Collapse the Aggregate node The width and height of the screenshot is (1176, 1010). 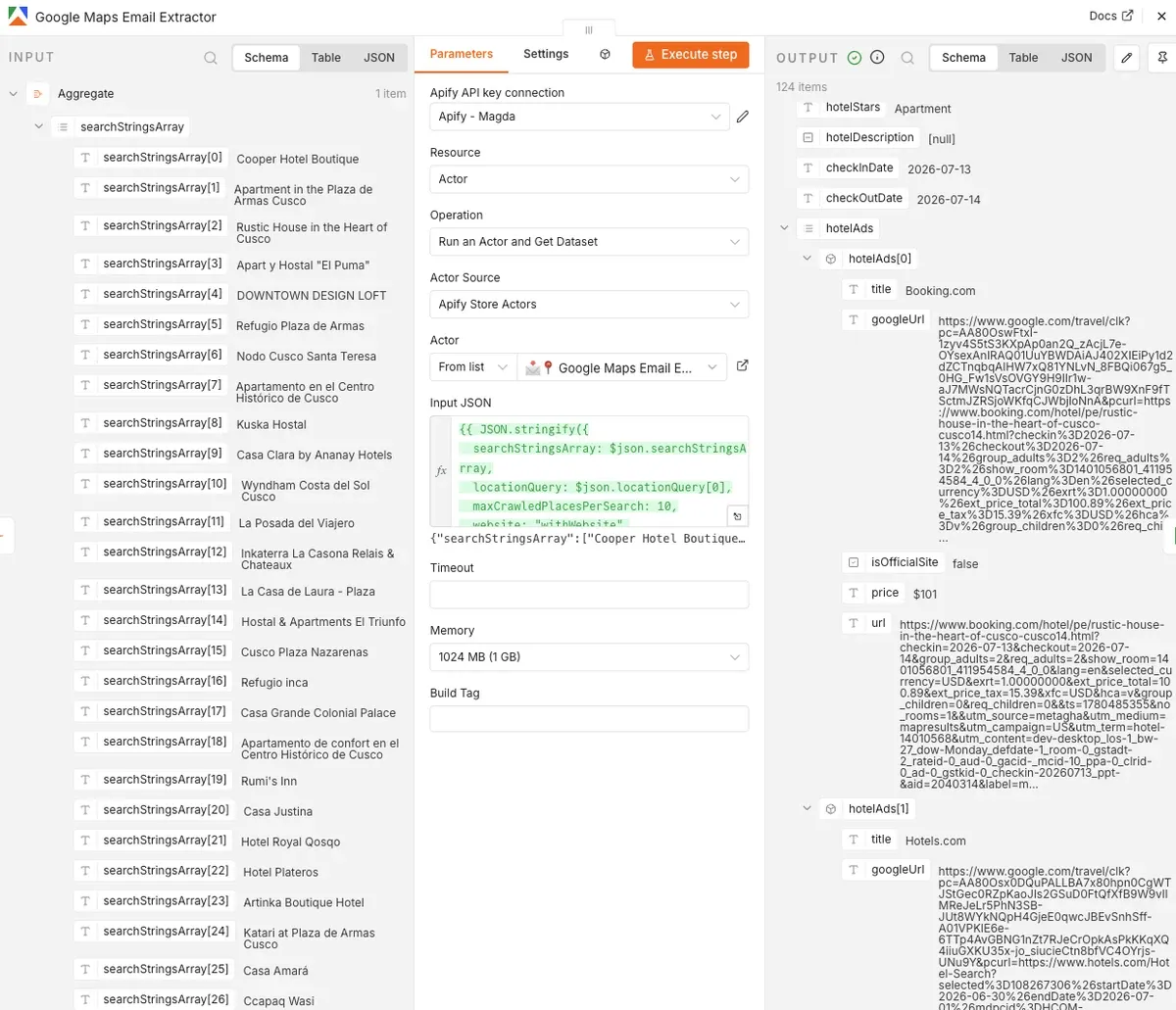[14, 94]
